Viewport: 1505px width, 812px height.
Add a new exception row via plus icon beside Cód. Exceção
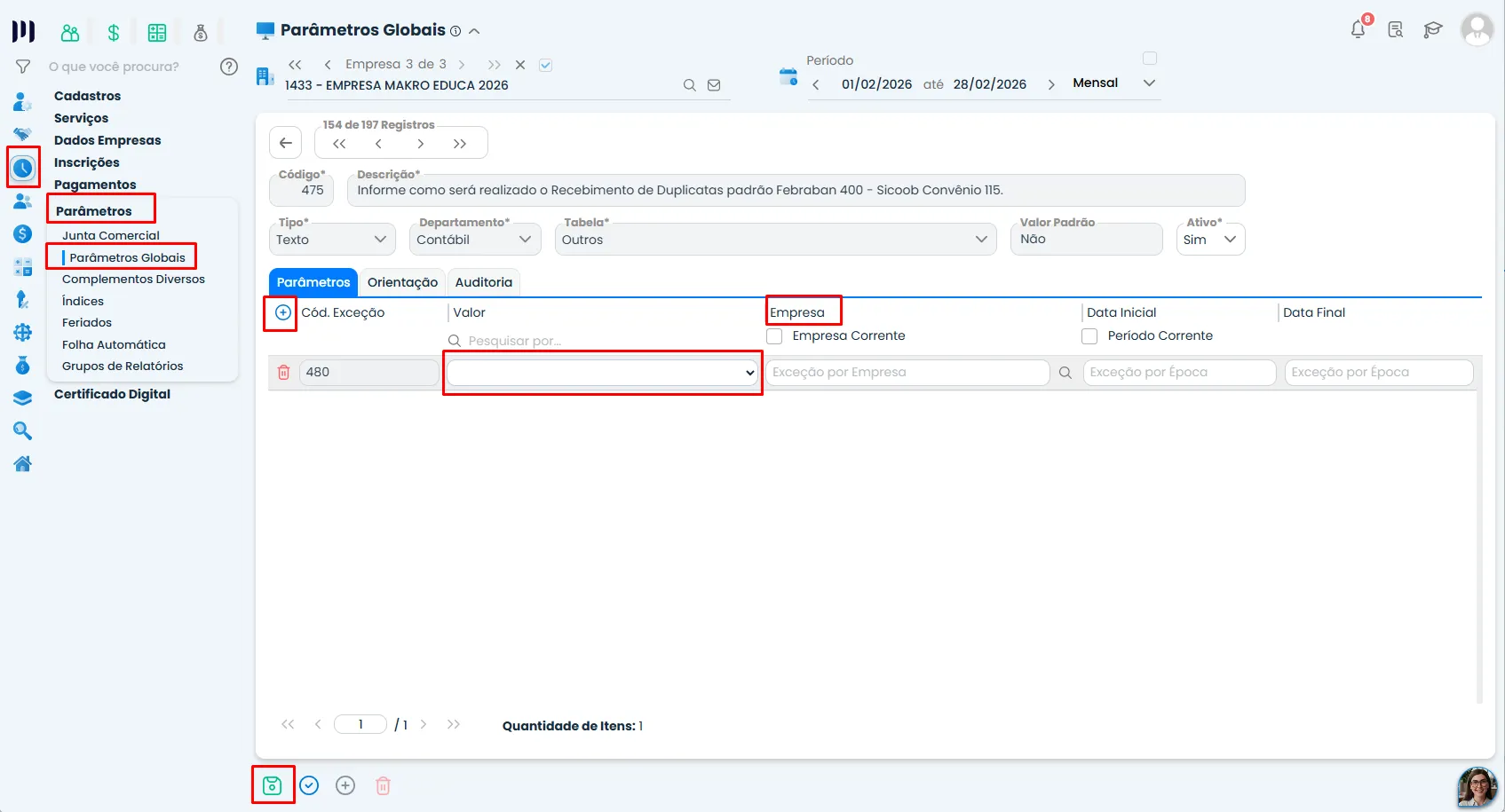point(282,312)
